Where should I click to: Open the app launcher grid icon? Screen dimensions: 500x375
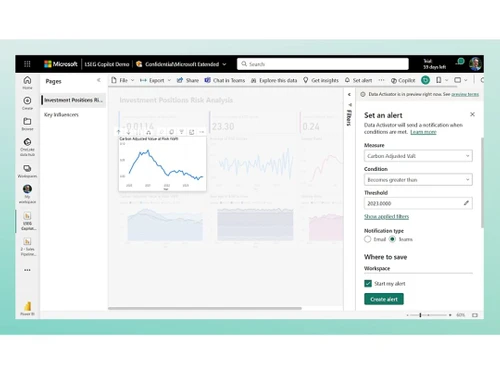point(27,64)
